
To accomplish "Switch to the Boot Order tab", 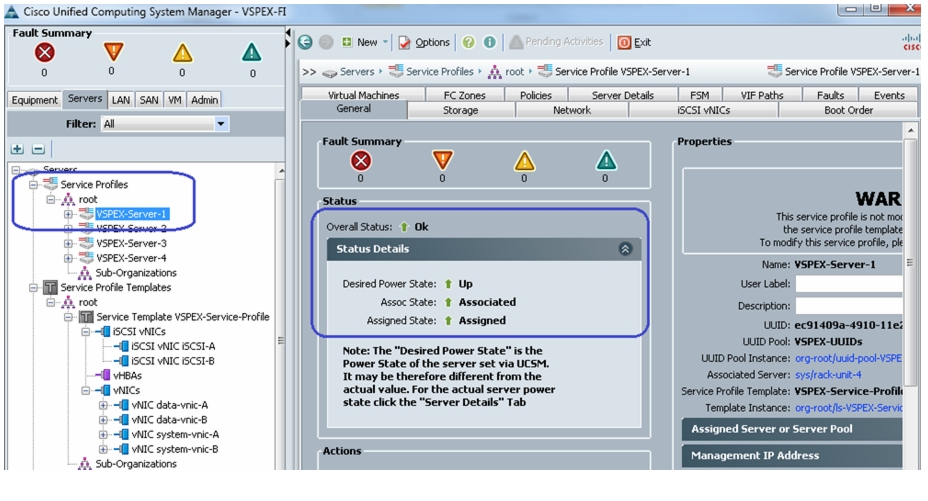I will point(848,110).
